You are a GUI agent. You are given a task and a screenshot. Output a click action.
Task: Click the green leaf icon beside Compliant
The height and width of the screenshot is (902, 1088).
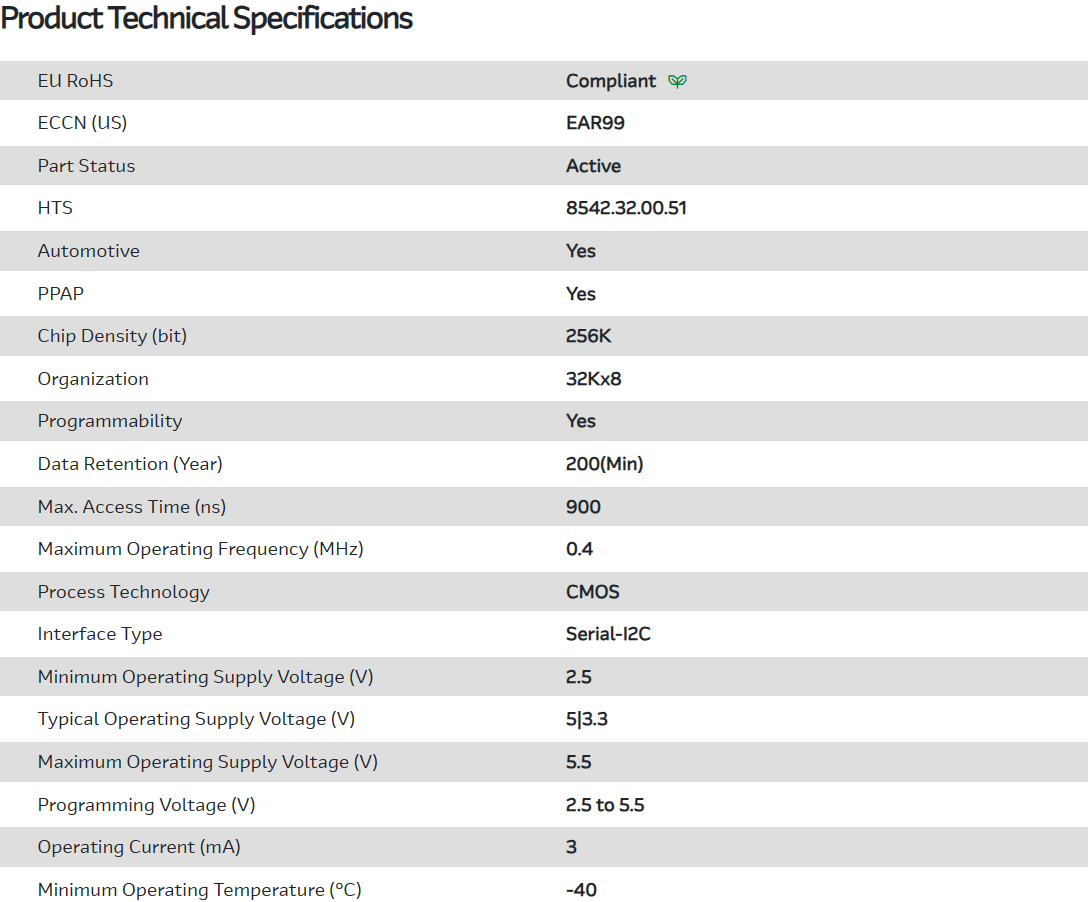click(677, 81)
